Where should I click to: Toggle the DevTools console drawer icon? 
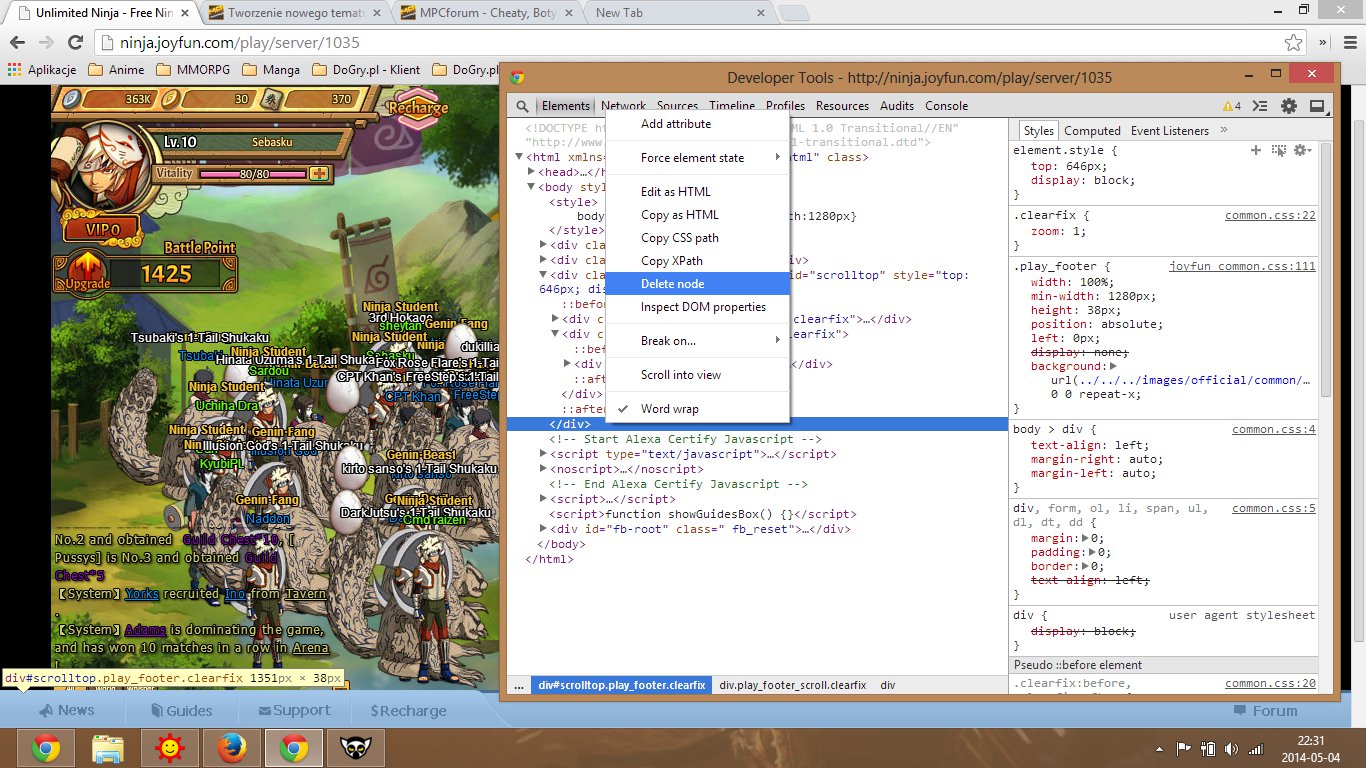click(x=1261, y=106)
